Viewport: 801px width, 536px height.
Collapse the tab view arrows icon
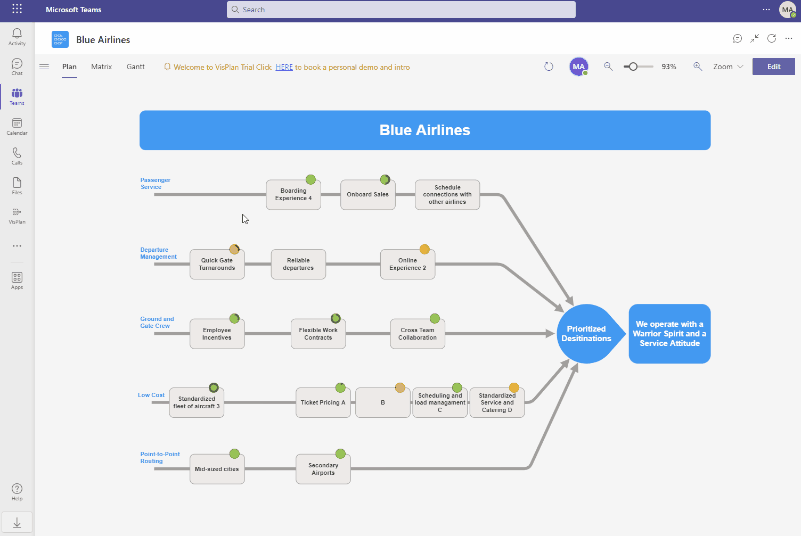[755, 38]
